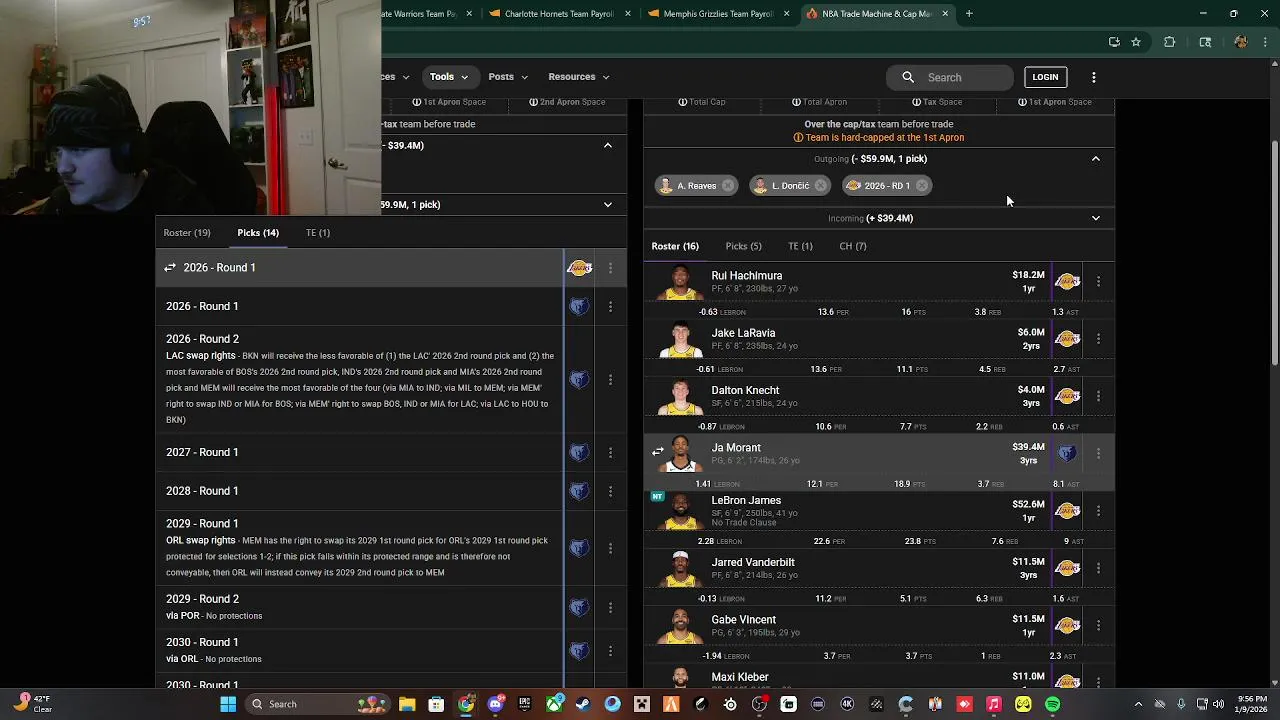
Task: Open options for 2030 Round 1 via ORL pick
Action: 610,650
